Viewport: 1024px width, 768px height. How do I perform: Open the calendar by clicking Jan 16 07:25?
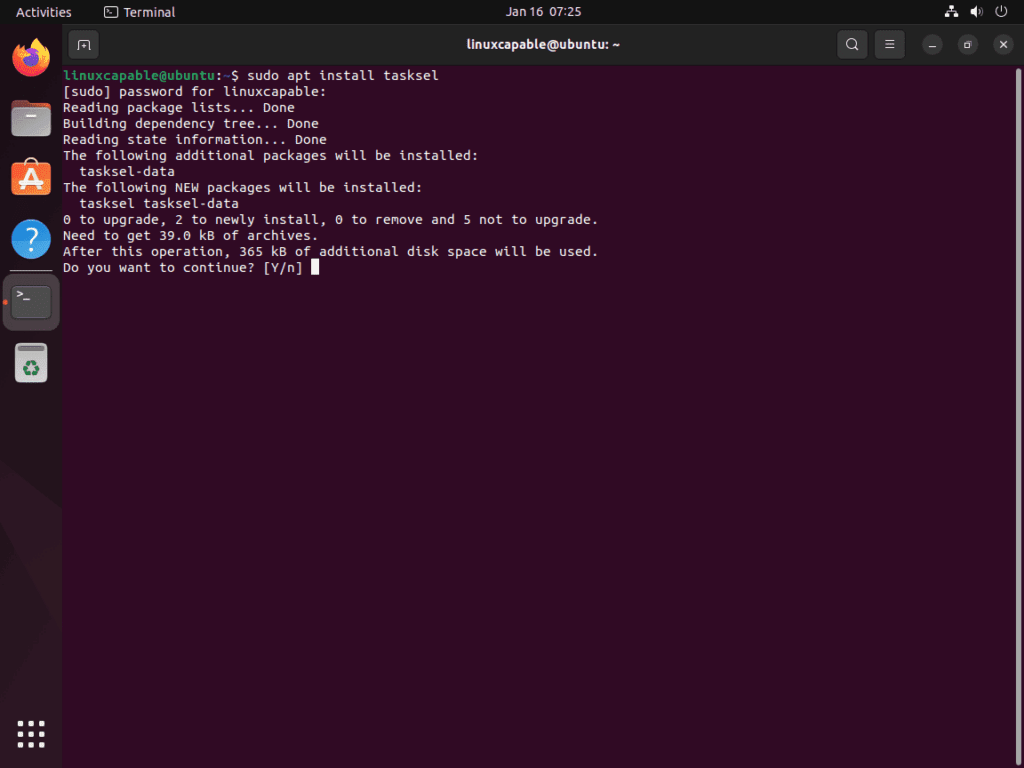tap(543, 11)
